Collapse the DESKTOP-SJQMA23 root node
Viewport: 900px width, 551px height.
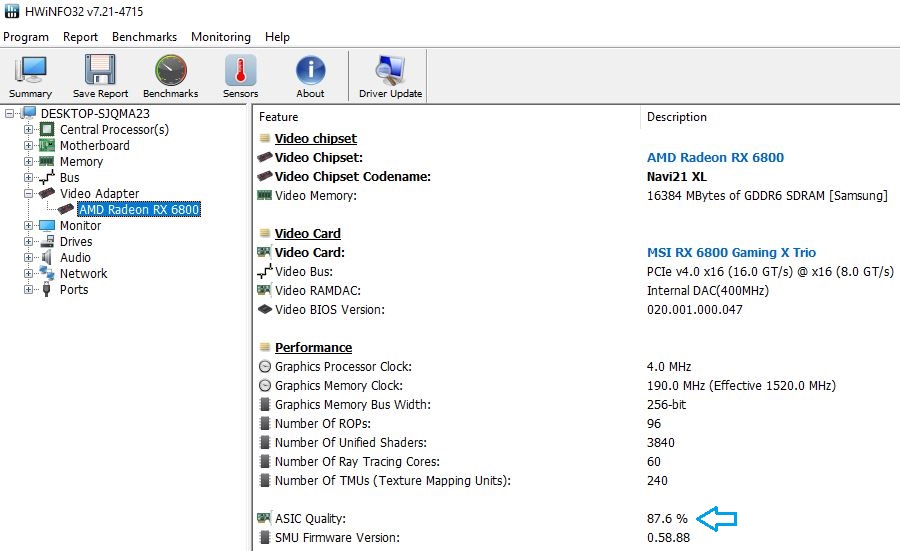pyautogui.click(x=9, y=114)
